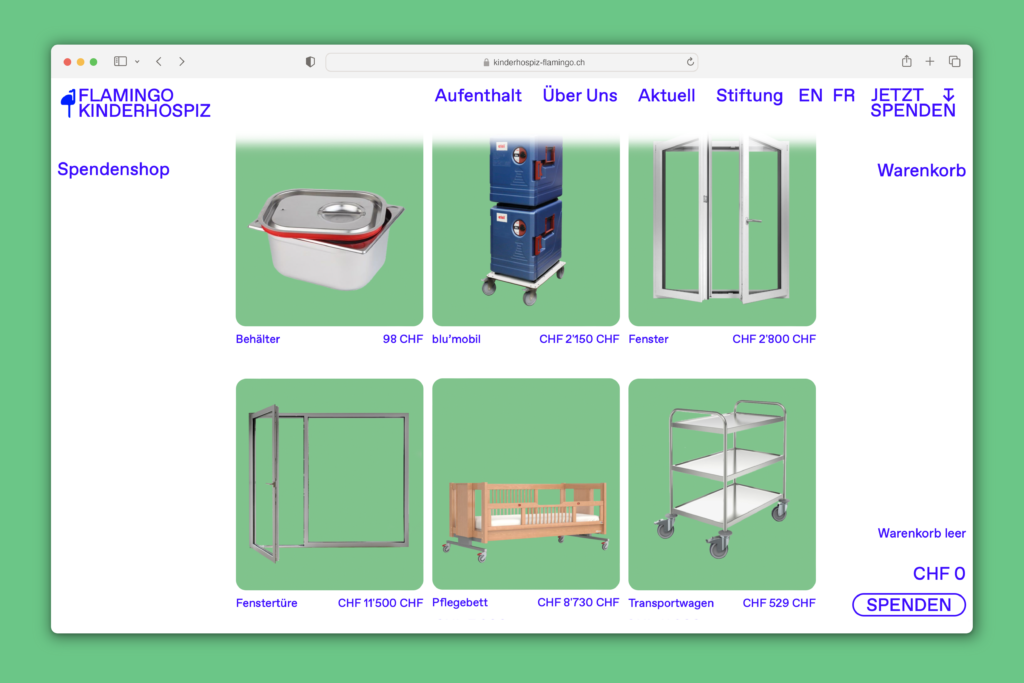Open the Safari share icon
The height and width of the screenshot is (683, 1024).
click(906, 62)
